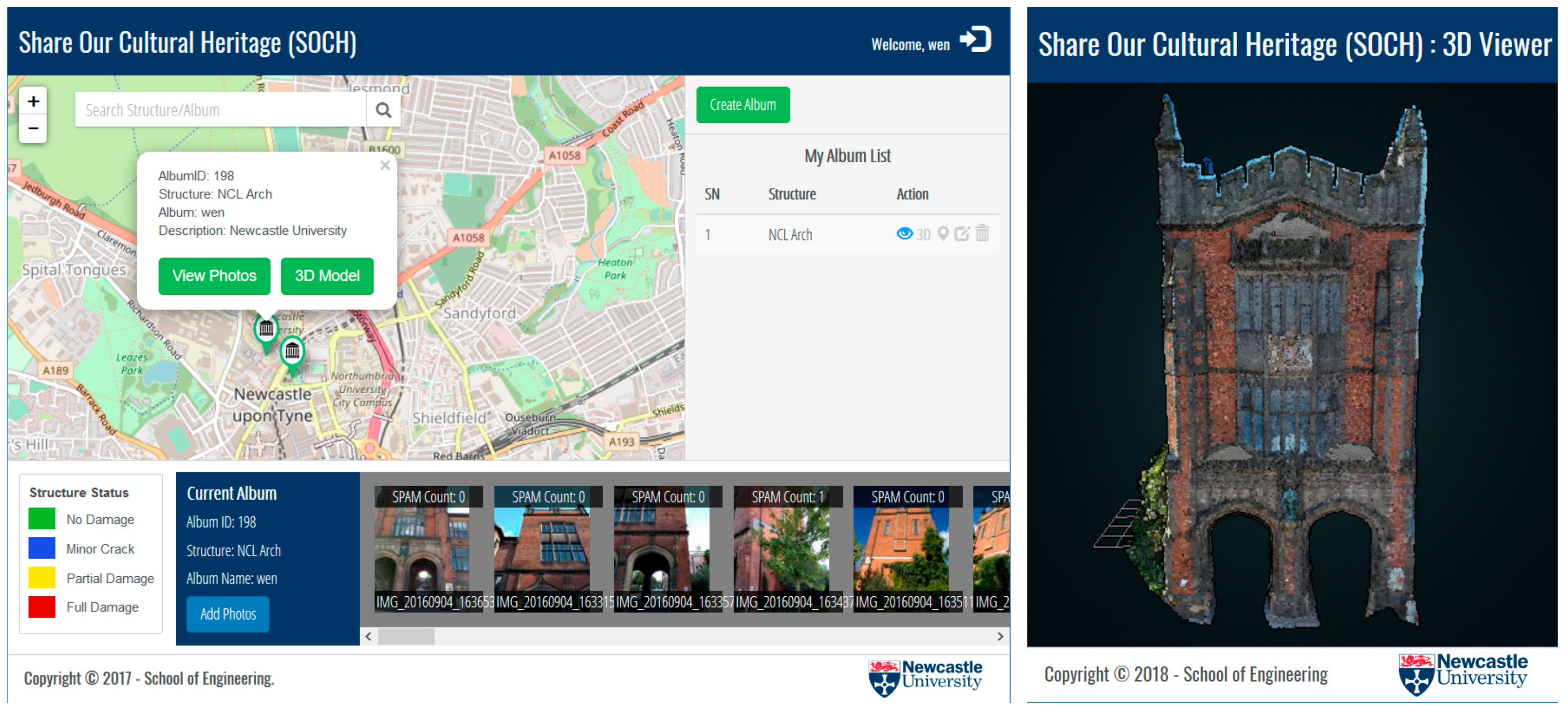
Task: Zoom in the map with plus button
Action: [34, 101]
